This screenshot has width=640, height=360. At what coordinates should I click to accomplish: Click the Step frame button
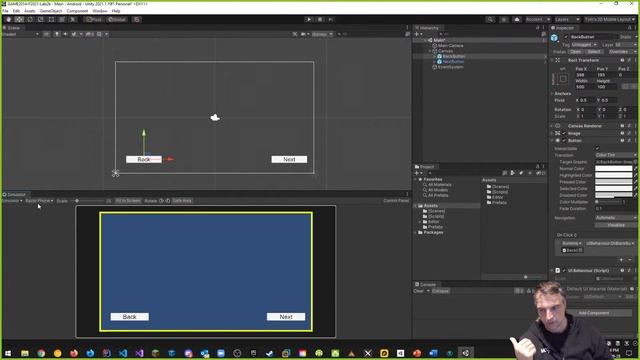[331, 20]
